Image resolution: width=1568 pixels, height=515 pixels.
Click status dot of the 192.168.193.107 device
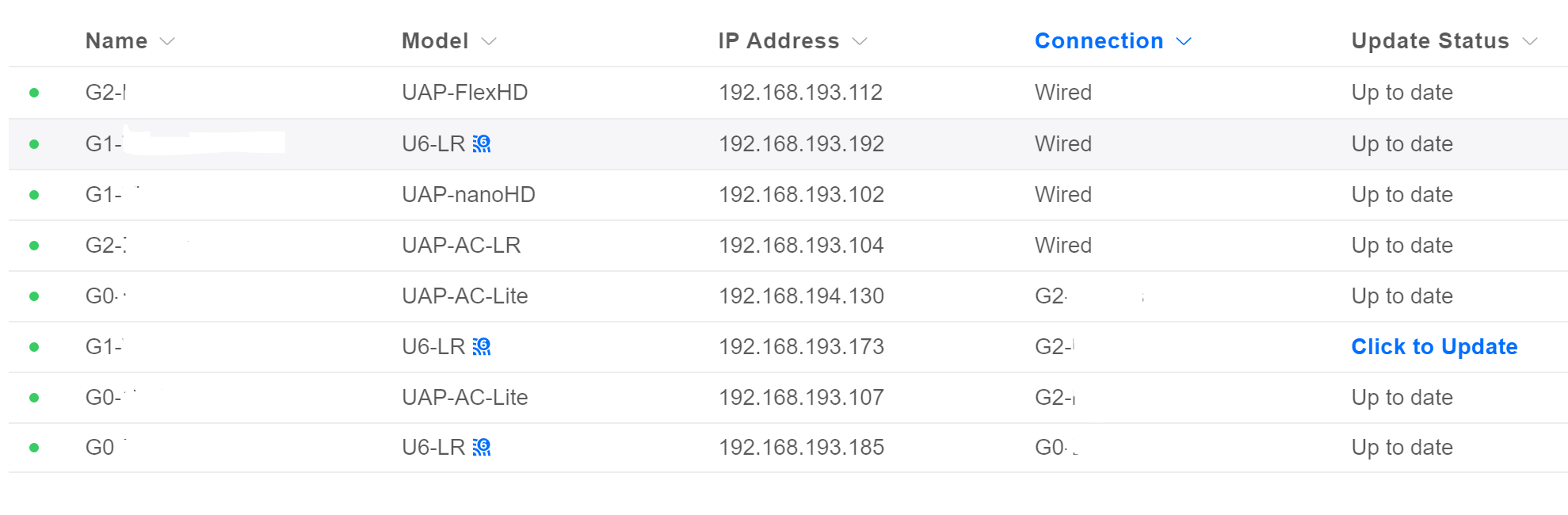tap(34, 398)
